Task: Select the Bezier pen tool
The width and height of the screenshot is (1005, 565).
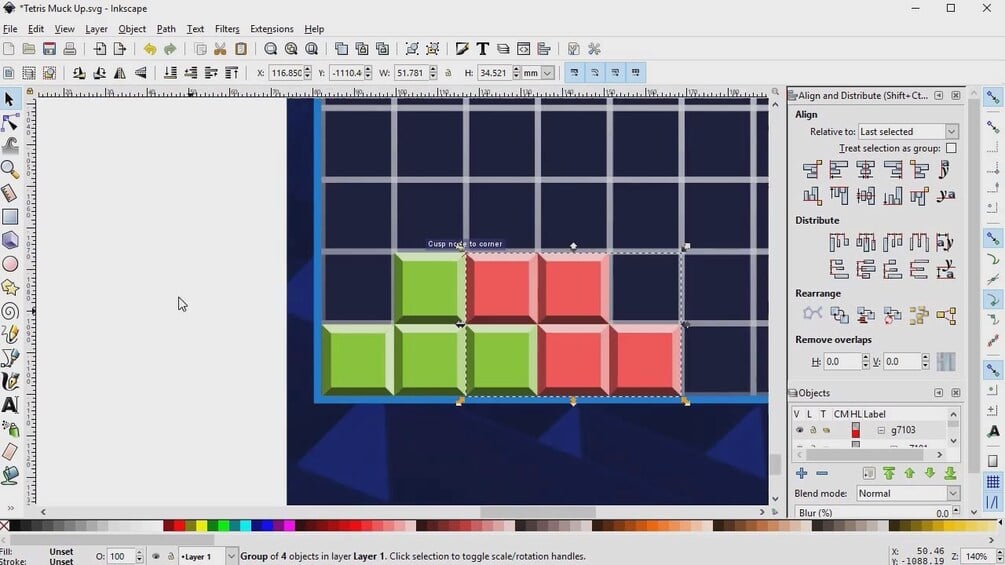Action: point(10,357)
